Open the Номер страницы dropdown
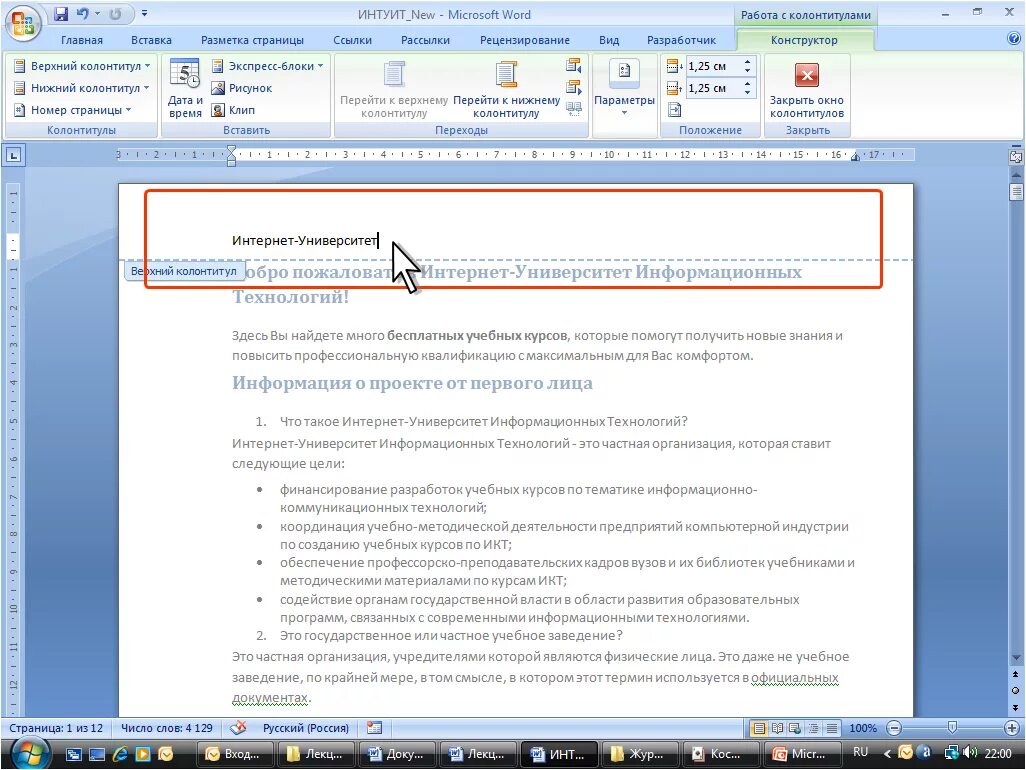Image resolution: width=1026 pixels, height=770 pixels. click(73, 110)
